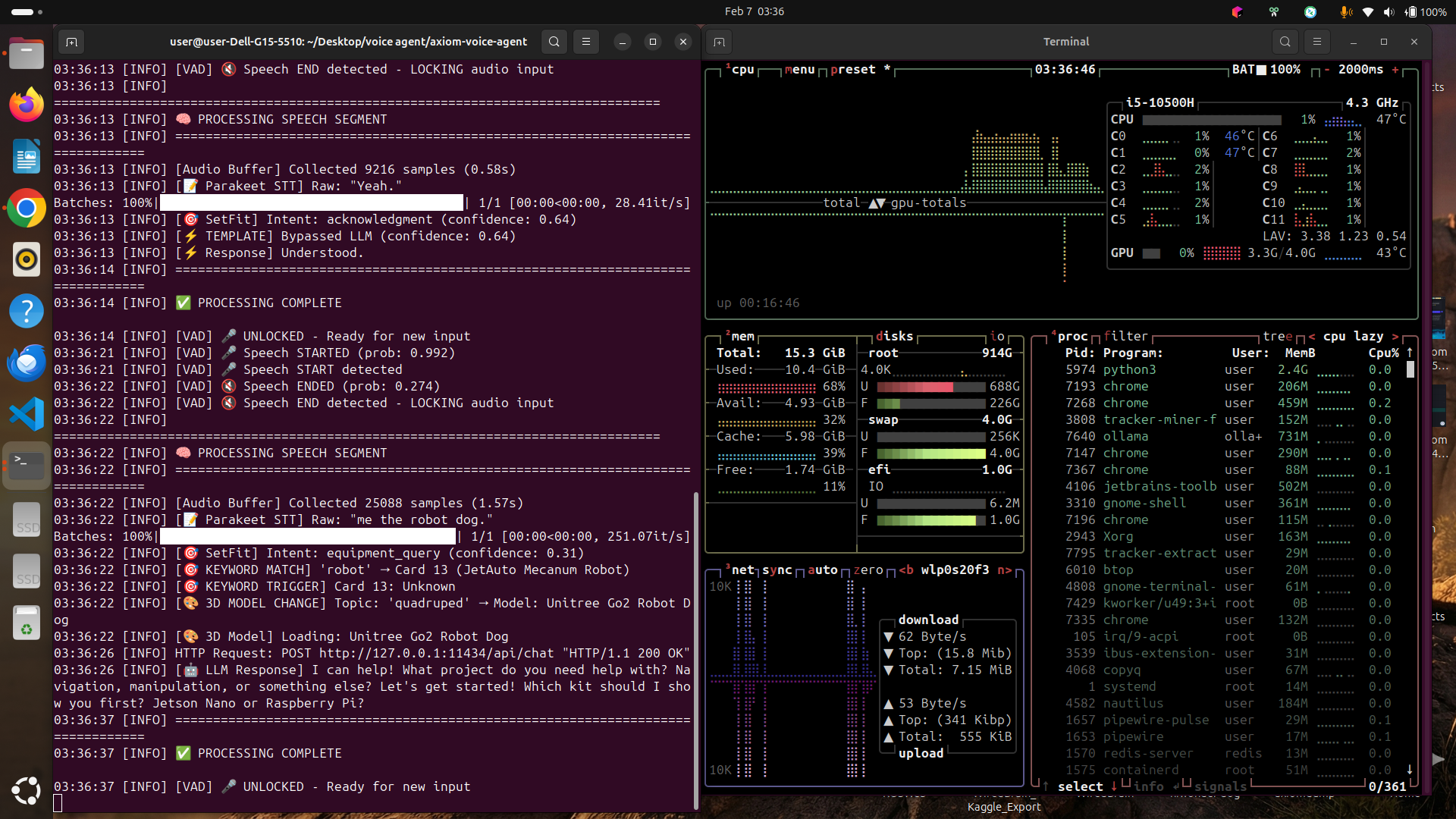Toggle tree view in btop proc box

tap(1278, 336)
